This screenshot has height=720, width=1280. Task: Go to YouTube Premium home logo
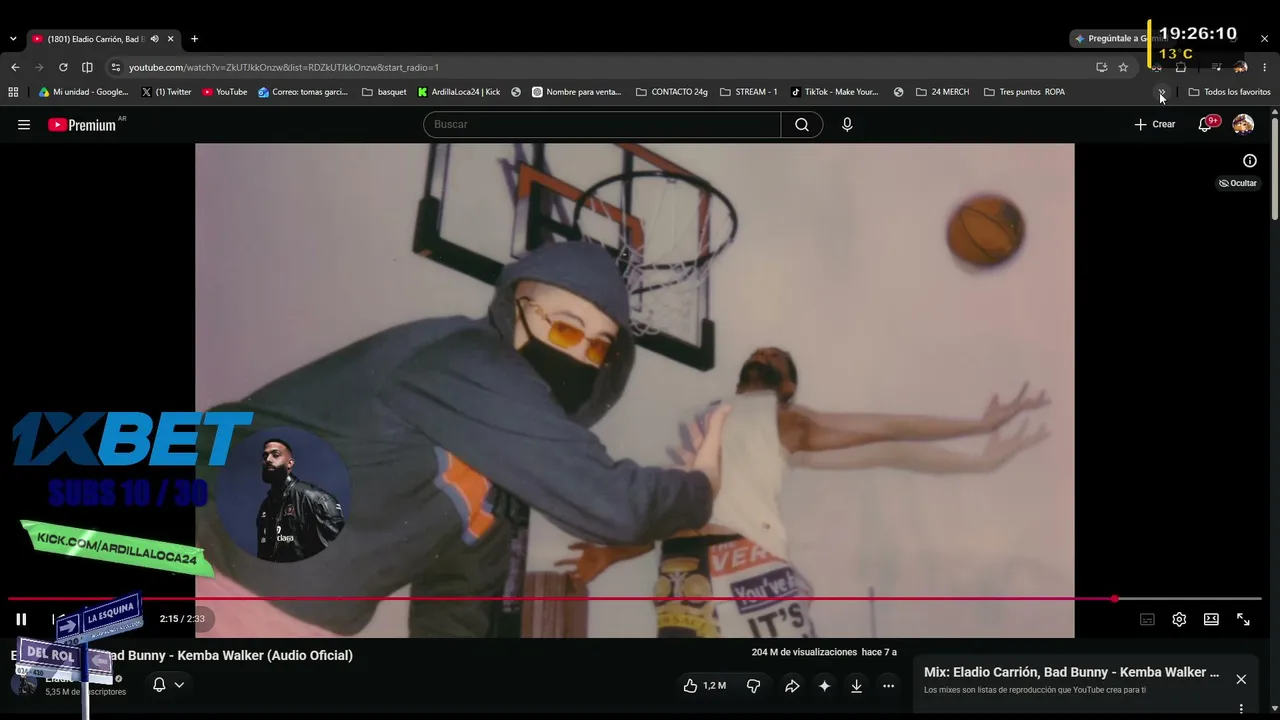[x=82, y=125]
